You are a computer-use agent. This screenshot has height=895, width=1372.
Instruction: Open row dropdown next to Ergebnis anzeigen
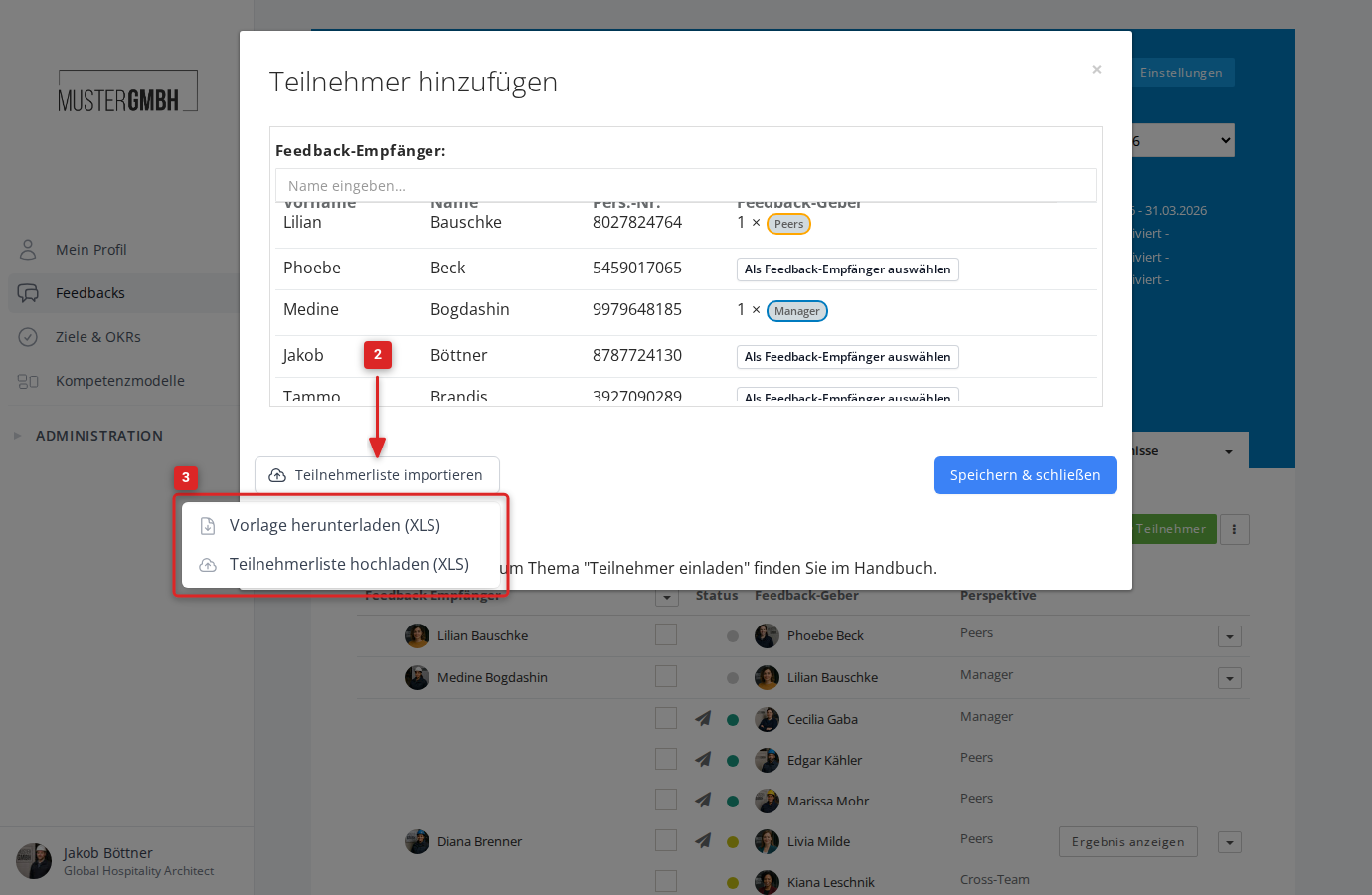pyautogui.click(x=1230, y=842)
